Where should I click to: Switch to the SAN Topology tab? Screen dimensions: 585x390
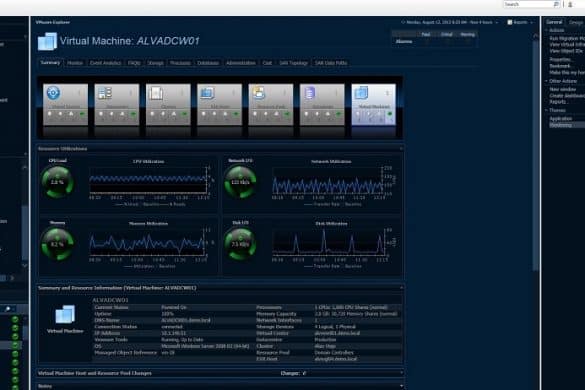coord(294,63)
